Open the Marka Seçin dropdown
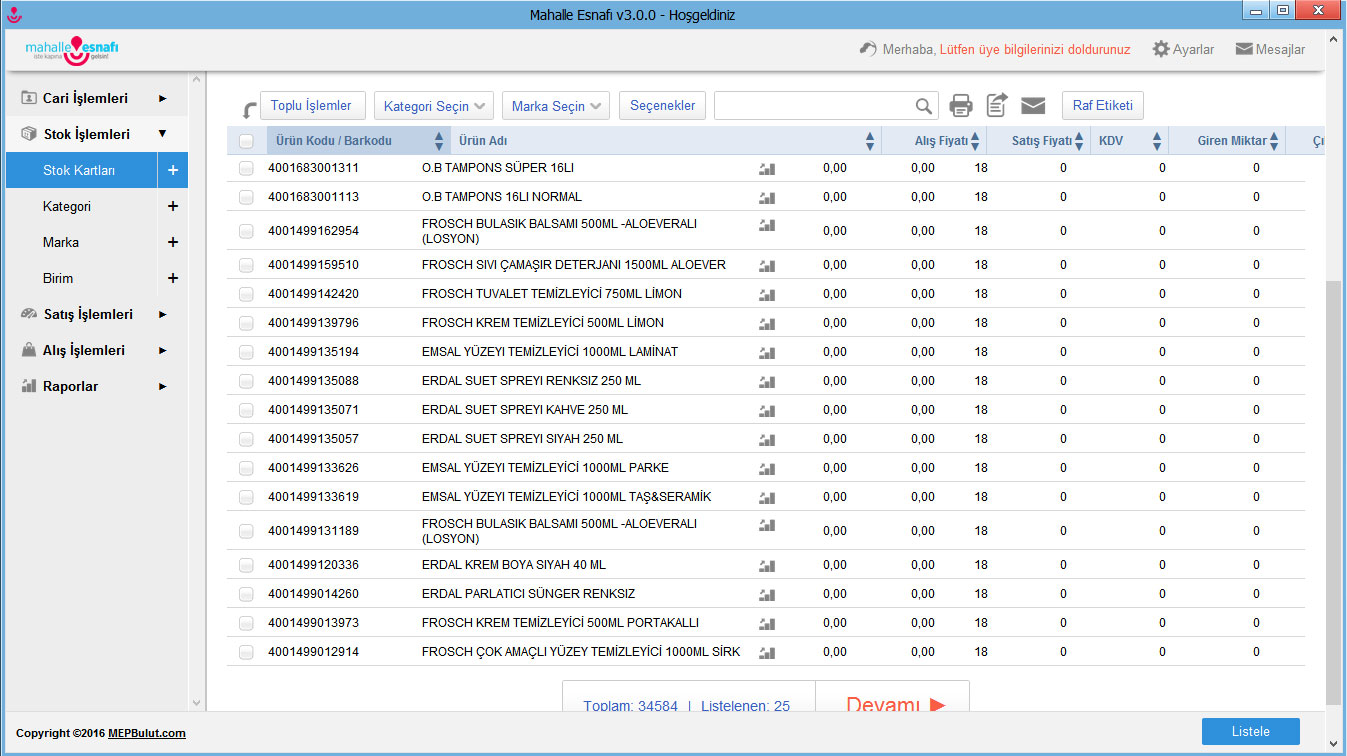The image size is (1347, 756). point(556,106)
